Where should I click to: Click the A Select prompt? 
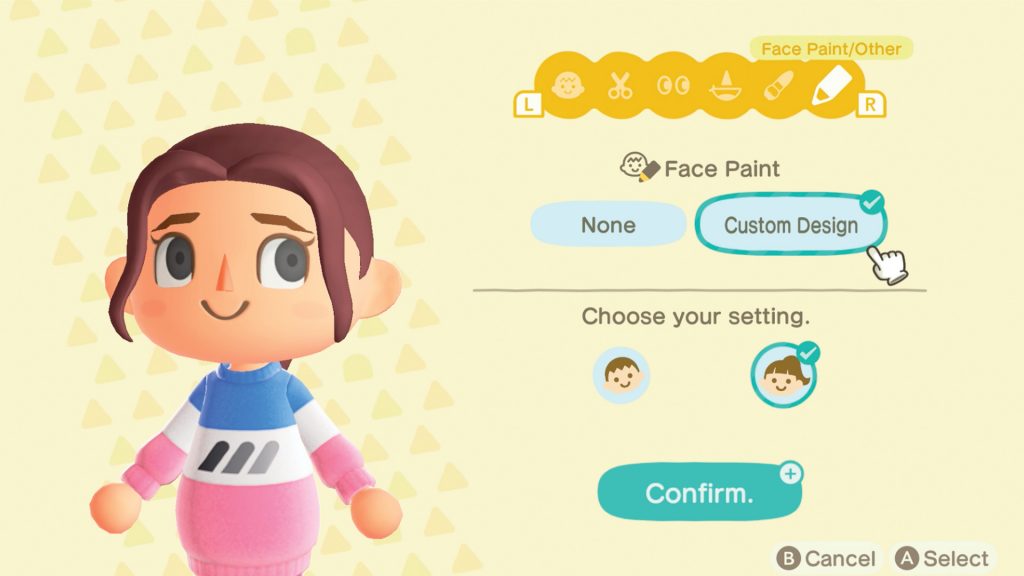942,558
